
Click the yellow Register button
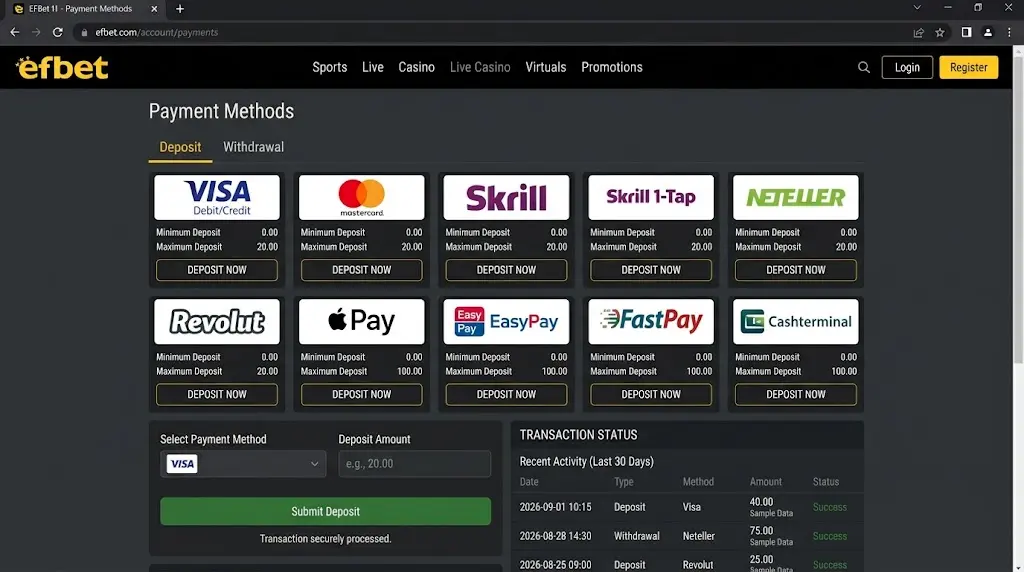[x=968, y=67]
